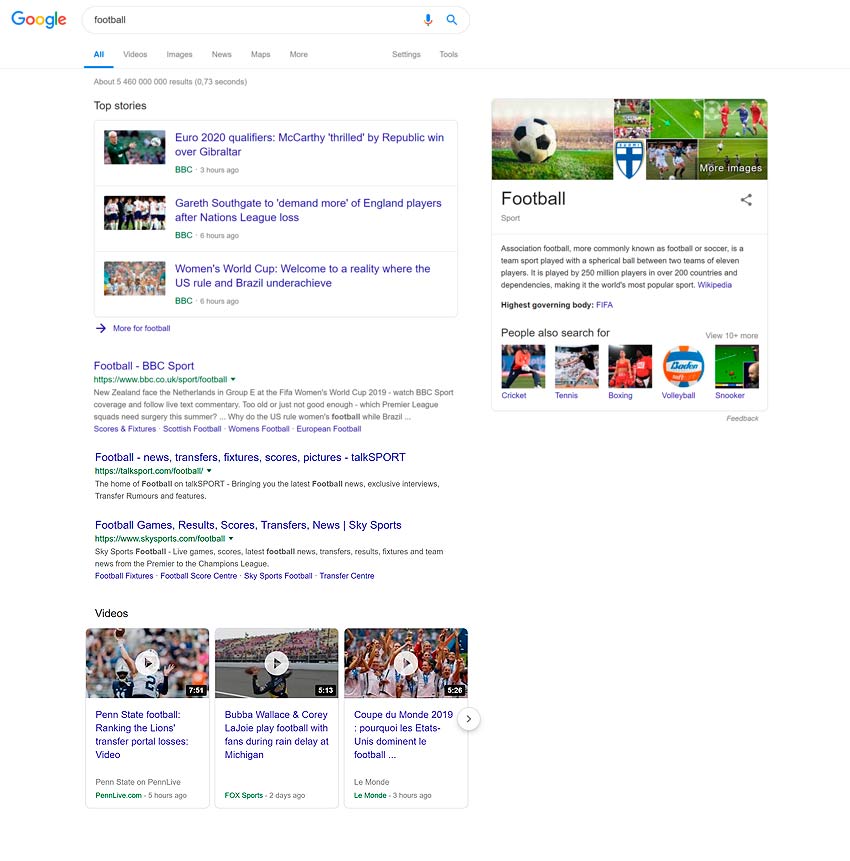The width and height of the screenshot is (850, 861).
Task: Advance the videos carousel with right chevron
Action: (x=468, y=719)
